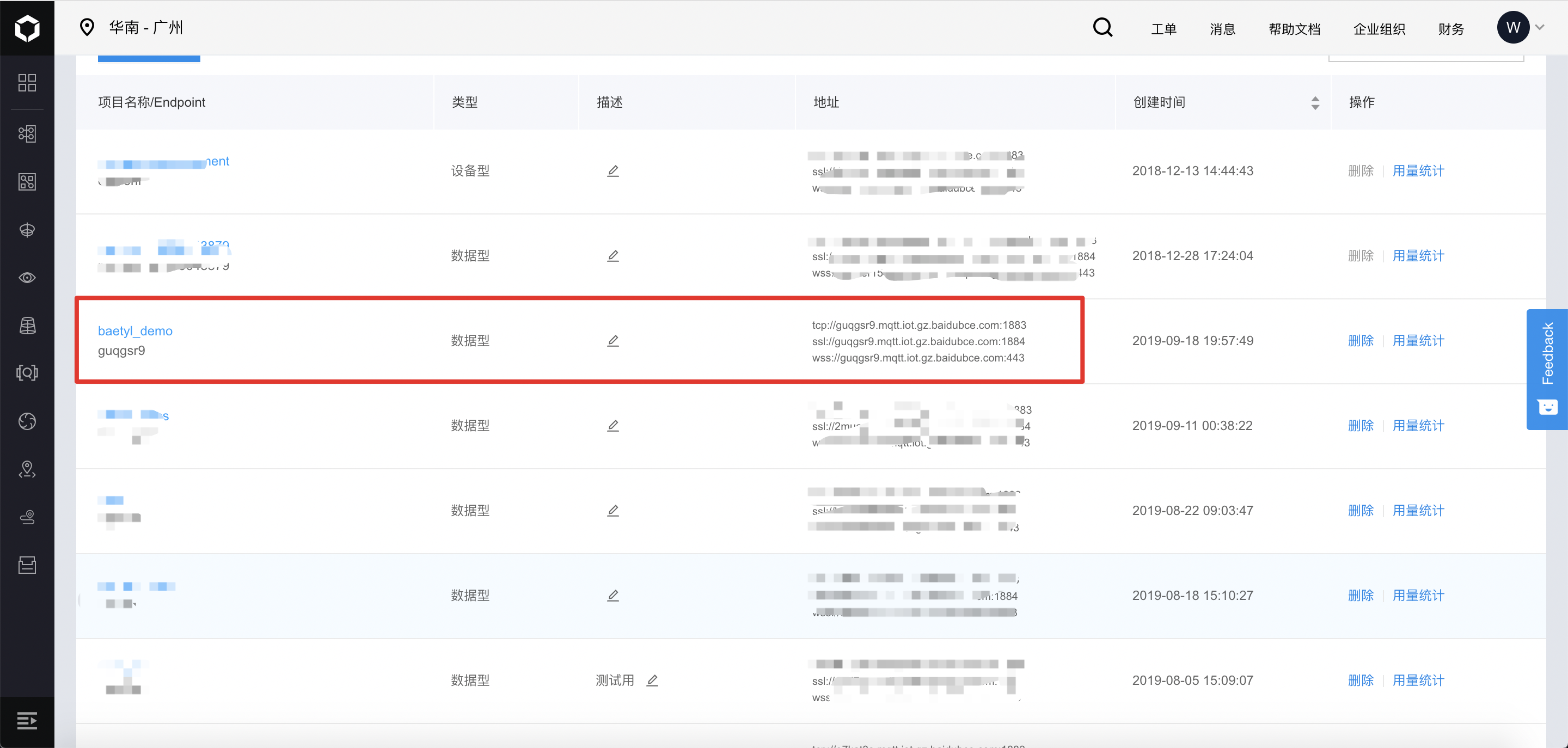
Task: Click the dashboard grid icon in sidebar
Action: 27,83
